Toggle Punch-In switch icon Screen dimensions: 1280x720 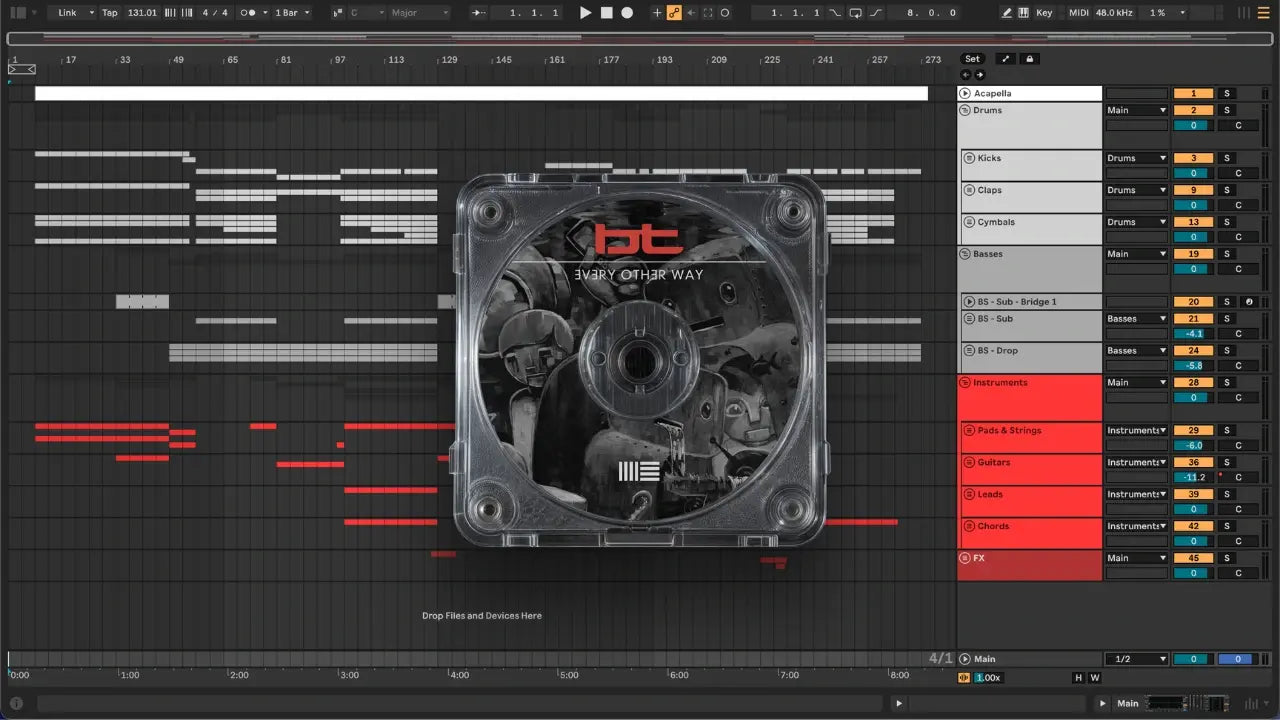[x=836, y=13]
